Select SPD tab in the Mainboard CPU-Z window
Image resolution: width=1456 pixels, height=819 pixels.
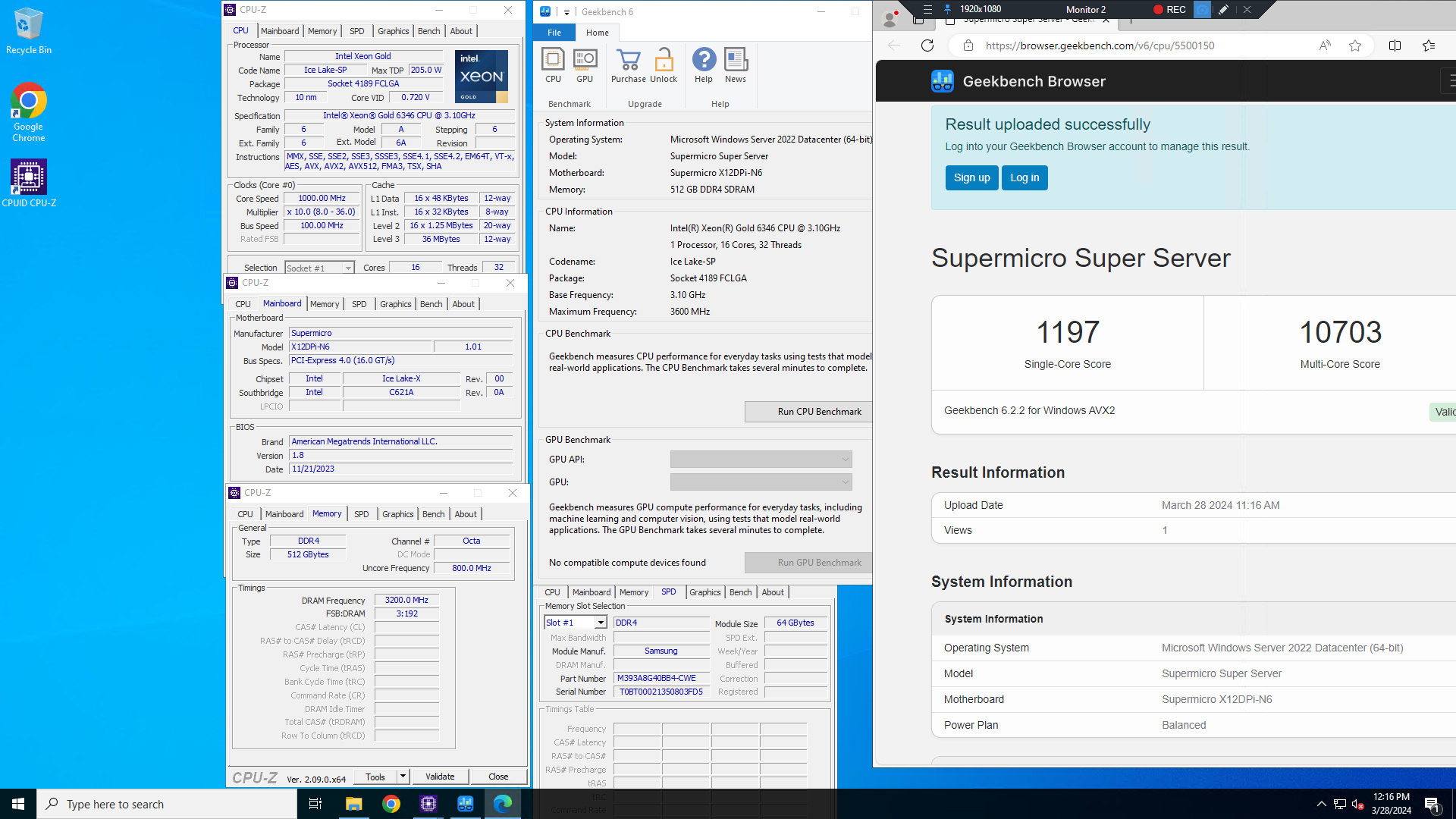pos(359,304)
